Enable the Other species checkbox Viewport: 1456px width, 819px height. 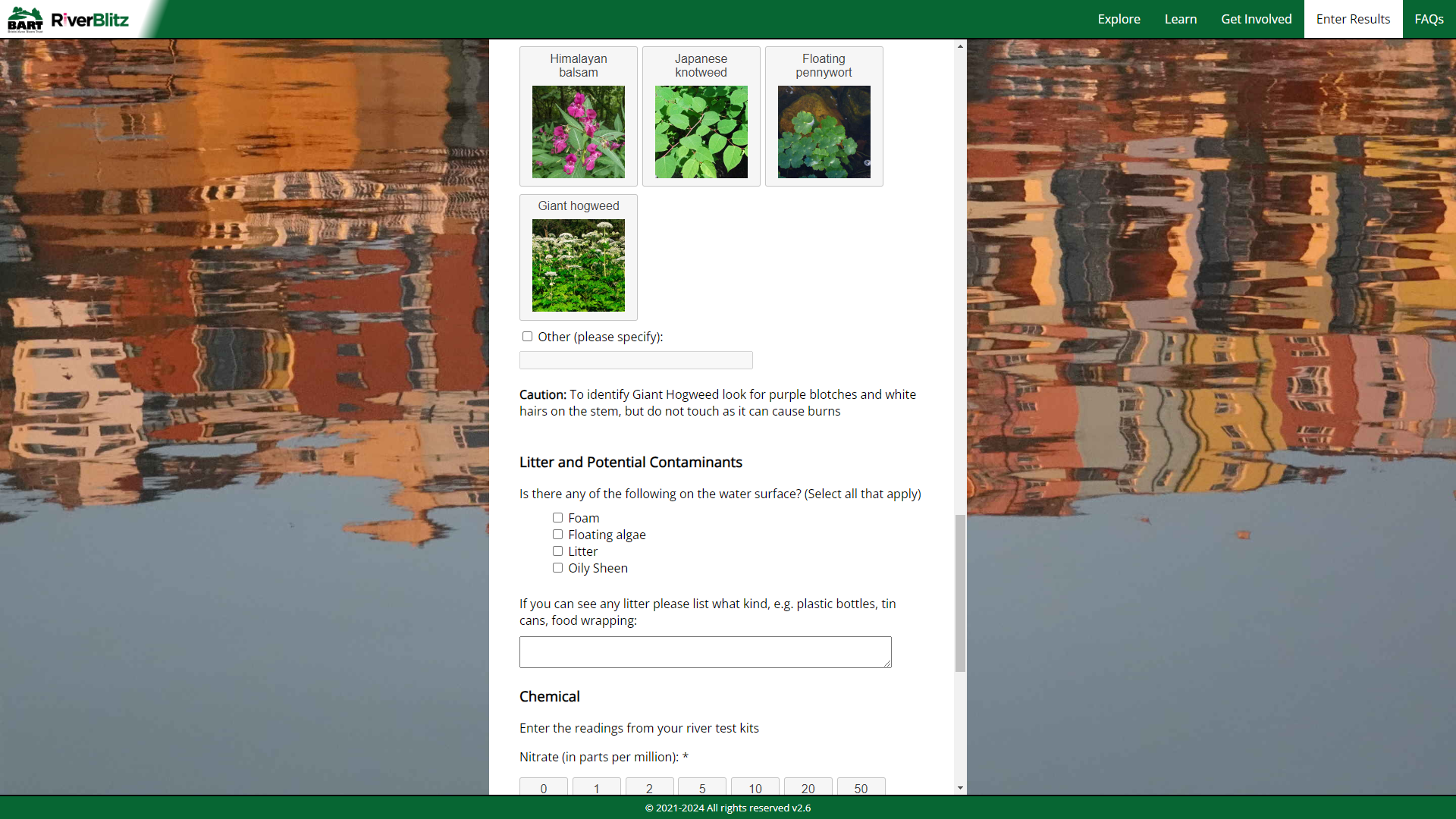click(527, 336)
